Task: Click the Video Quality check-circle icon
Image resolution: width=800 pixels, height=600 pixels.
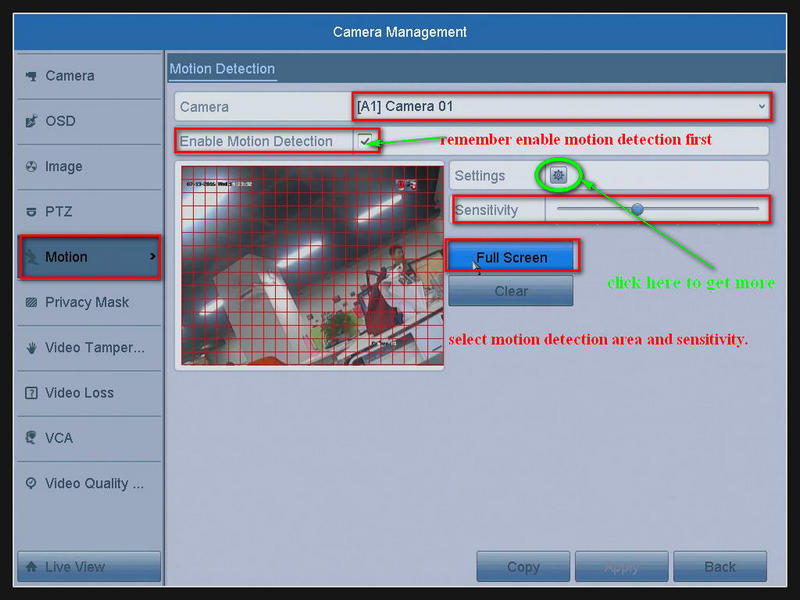Action: click(x=32, y=483)
